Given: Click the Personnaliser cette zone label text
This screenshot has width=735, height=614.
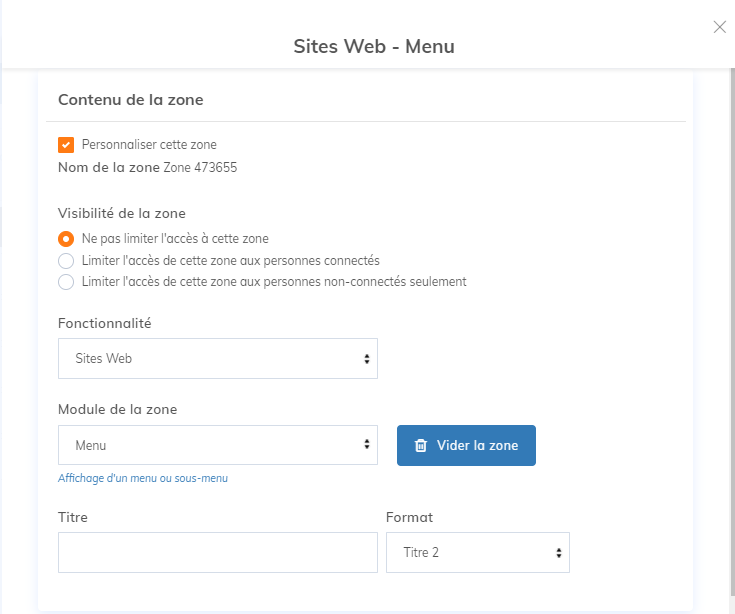Looking at the screenshot, I should [x=149, y=145].
